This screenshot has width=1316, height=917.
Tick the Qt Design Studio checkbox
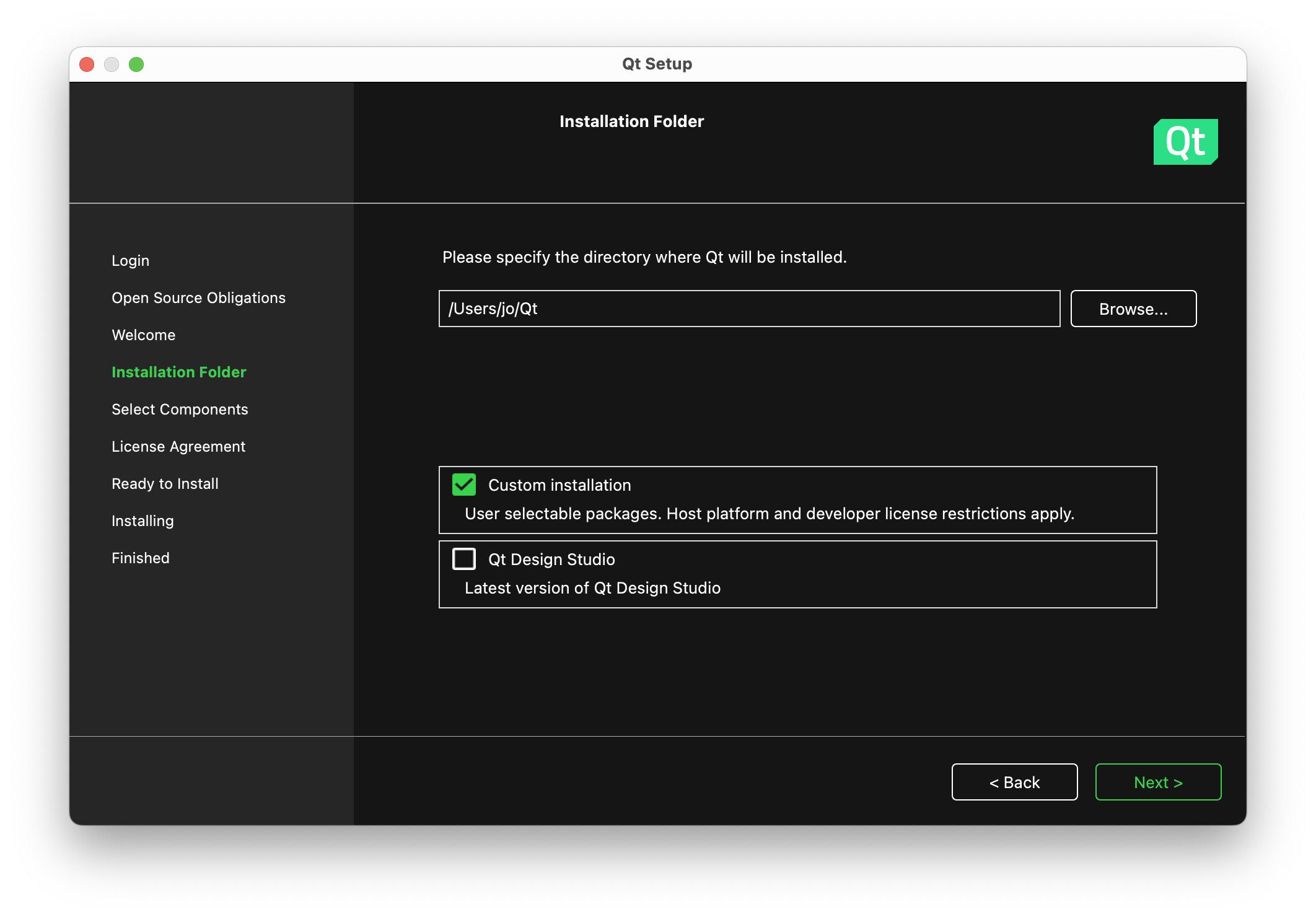(464, 559)
